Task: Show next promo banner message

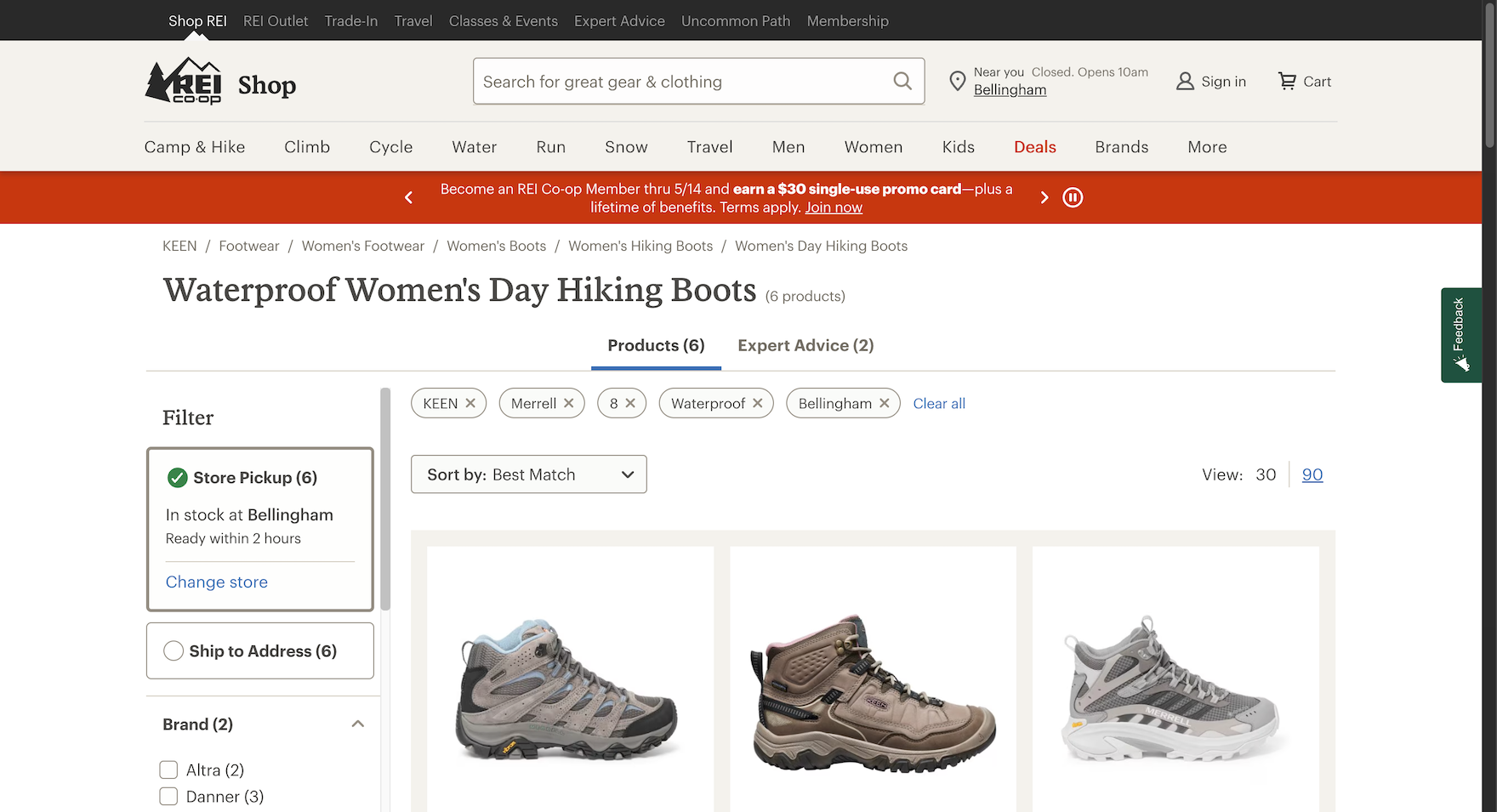Action: point(1044,197)
